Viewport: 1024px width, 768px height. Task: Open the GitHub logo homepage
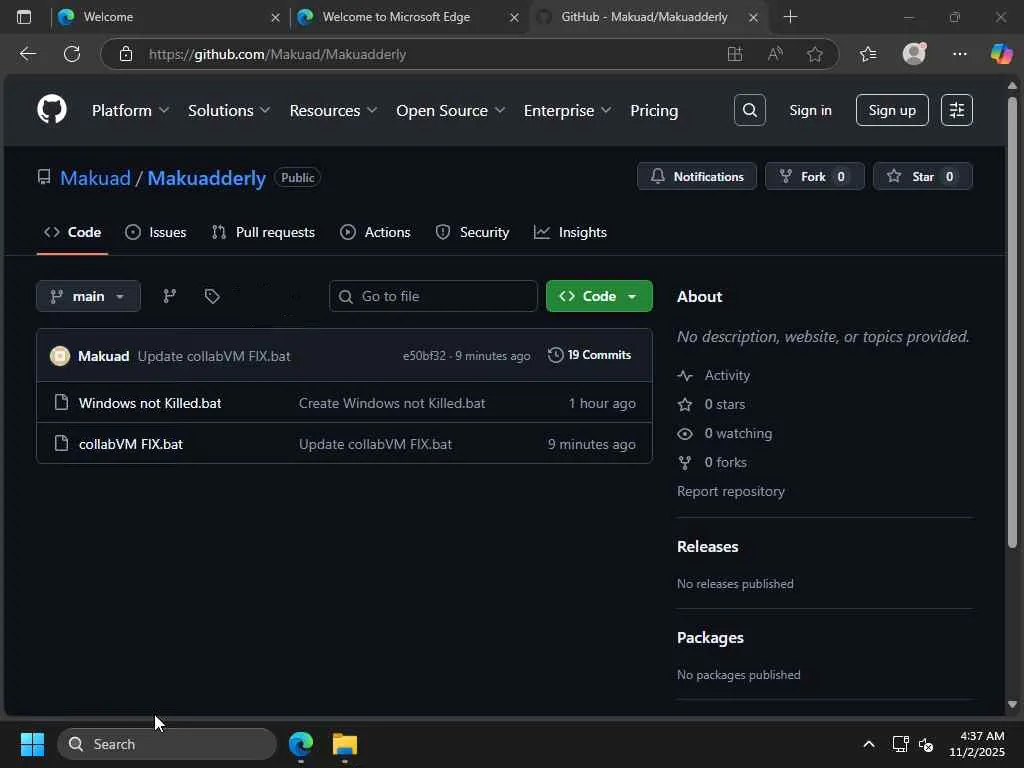[x=52, y=110]
